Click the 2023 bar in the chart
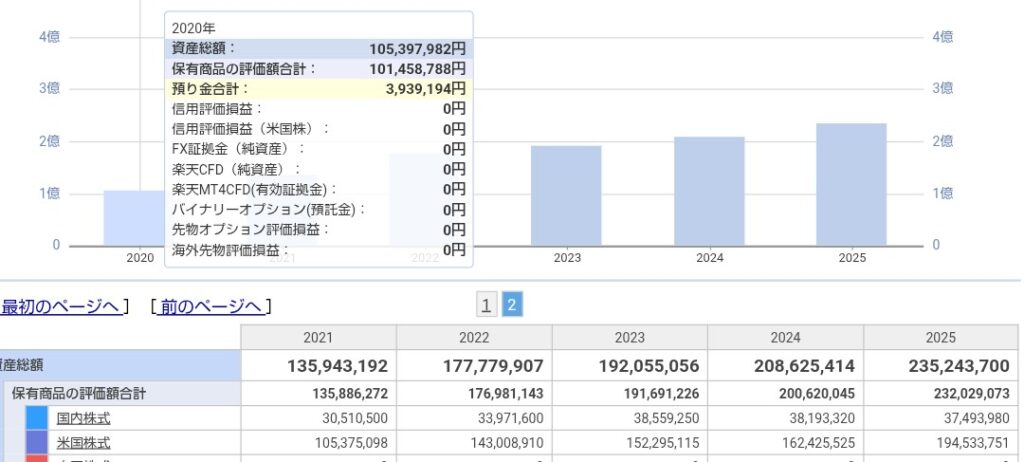Image resolution: width=1024 pixels, height=462 pixels. tap(566, 196)
